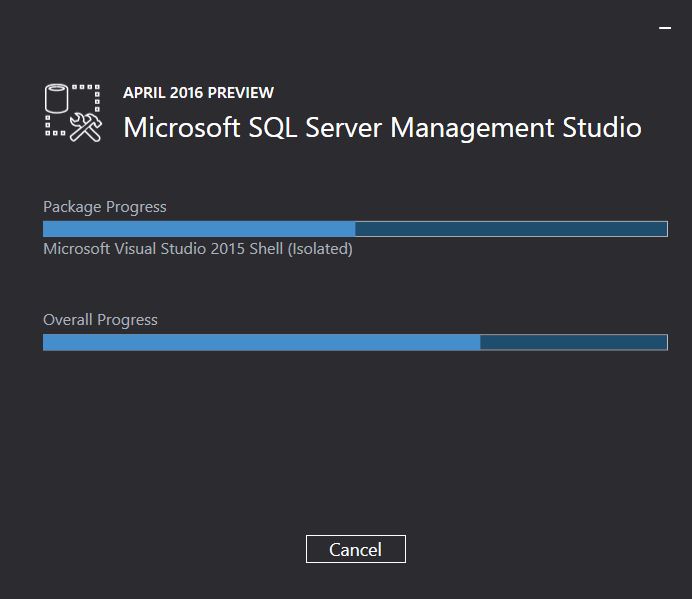
Task: Click the unfilled part of the Package Progress bar
Action: pyautogui.click(x=510, y=229)
